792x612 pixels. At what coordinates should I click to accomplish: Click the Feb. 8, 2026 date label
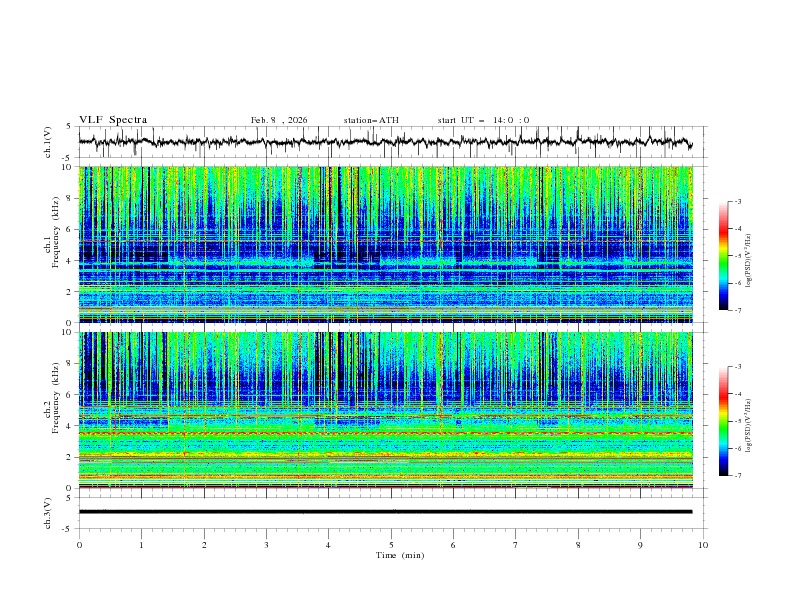click(279, 120)
